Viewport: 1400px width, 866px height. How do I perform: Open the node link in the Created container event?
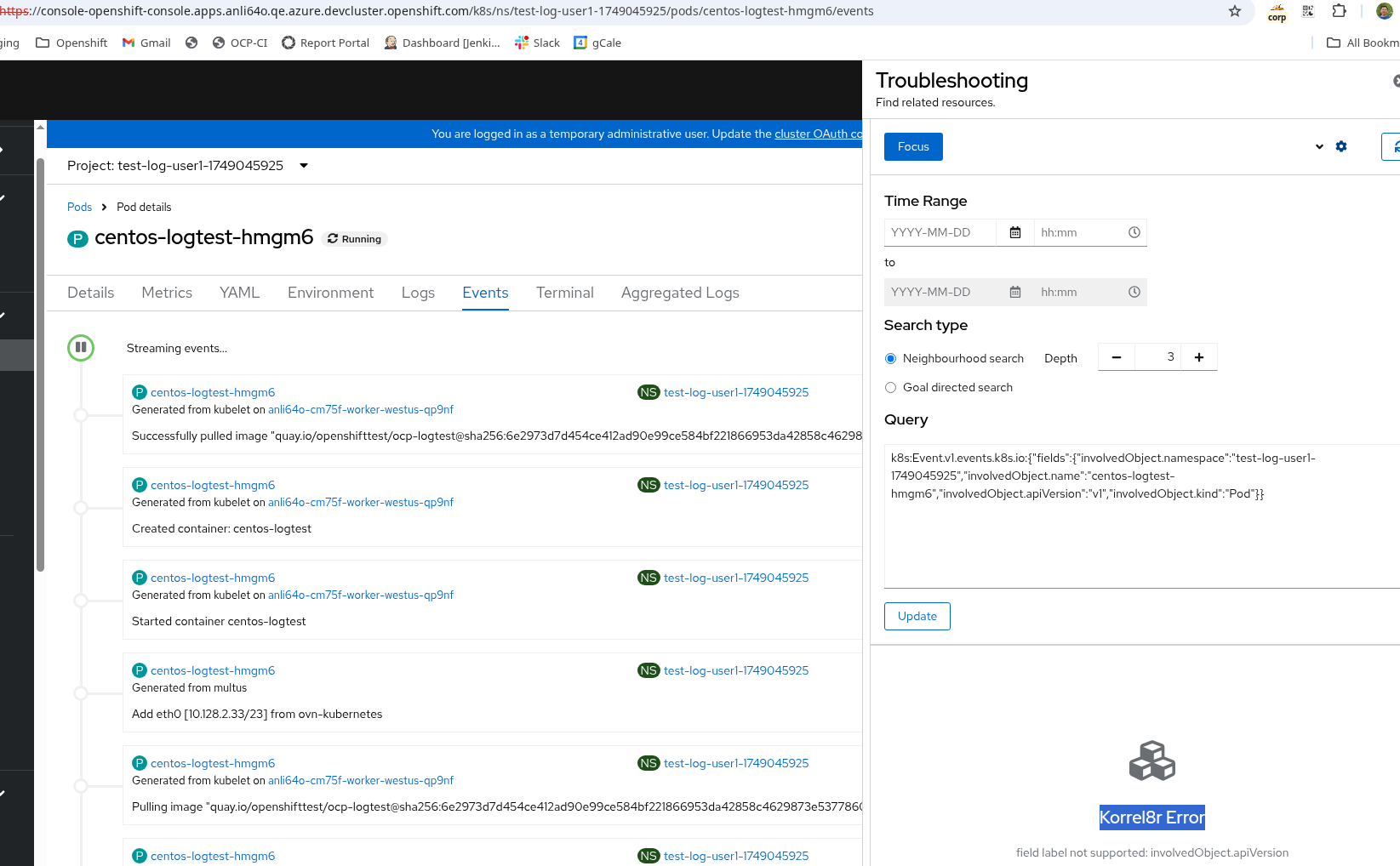click(x=361, y=503)
